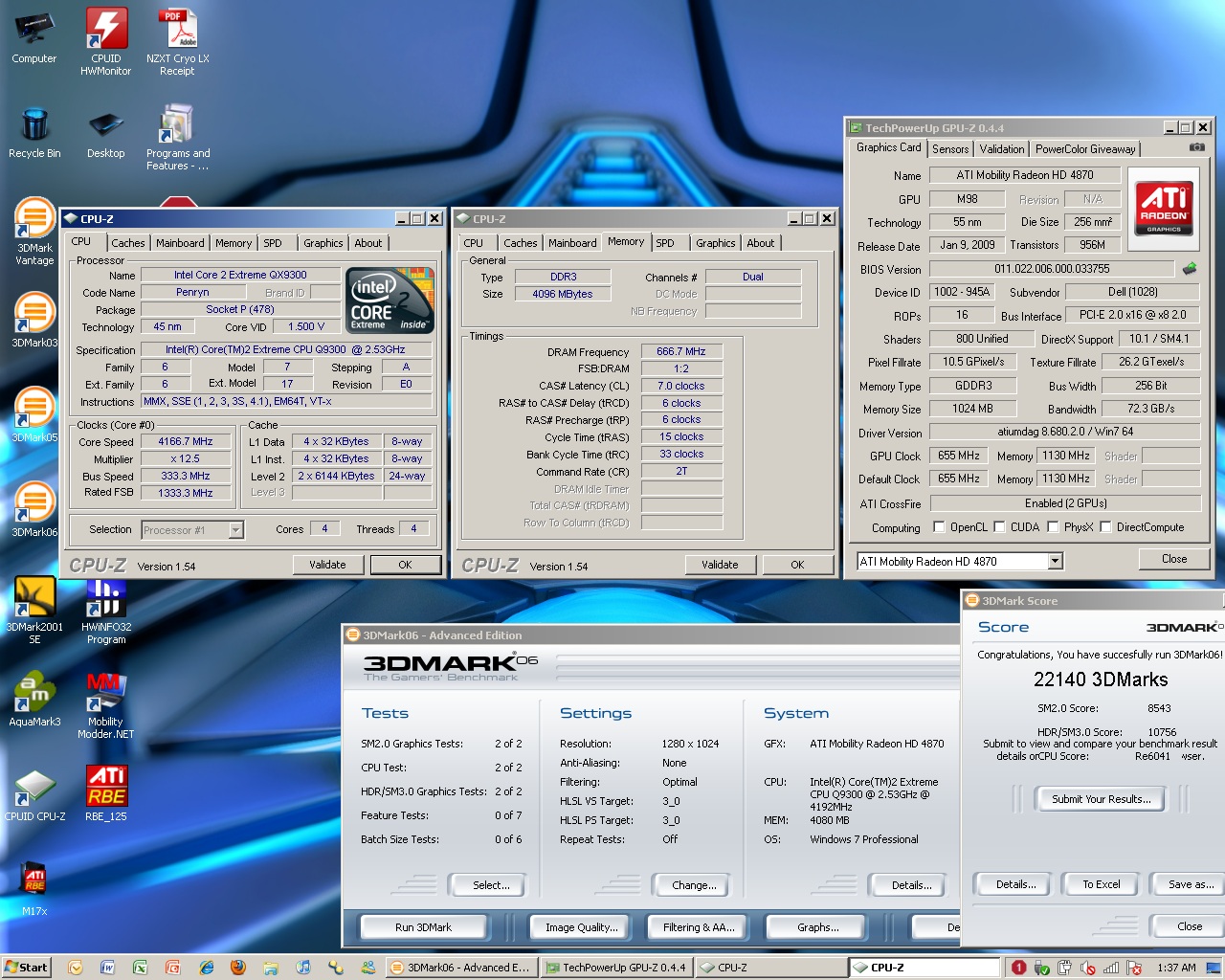Click the GPU-Z screenshot camera icon
This screenshot has width=1225, height=980.
click(1196, 147)
